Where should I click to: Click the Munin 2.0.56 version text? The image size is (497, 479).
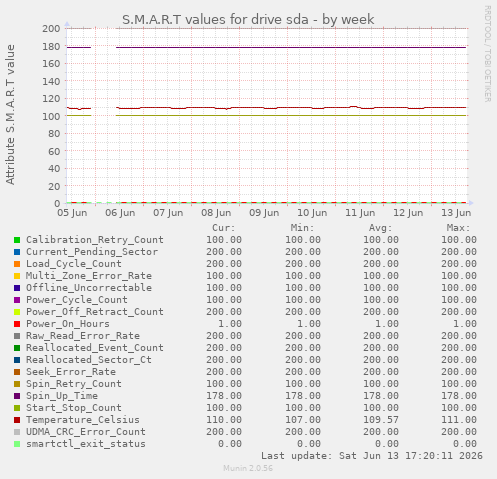[248, 468]
